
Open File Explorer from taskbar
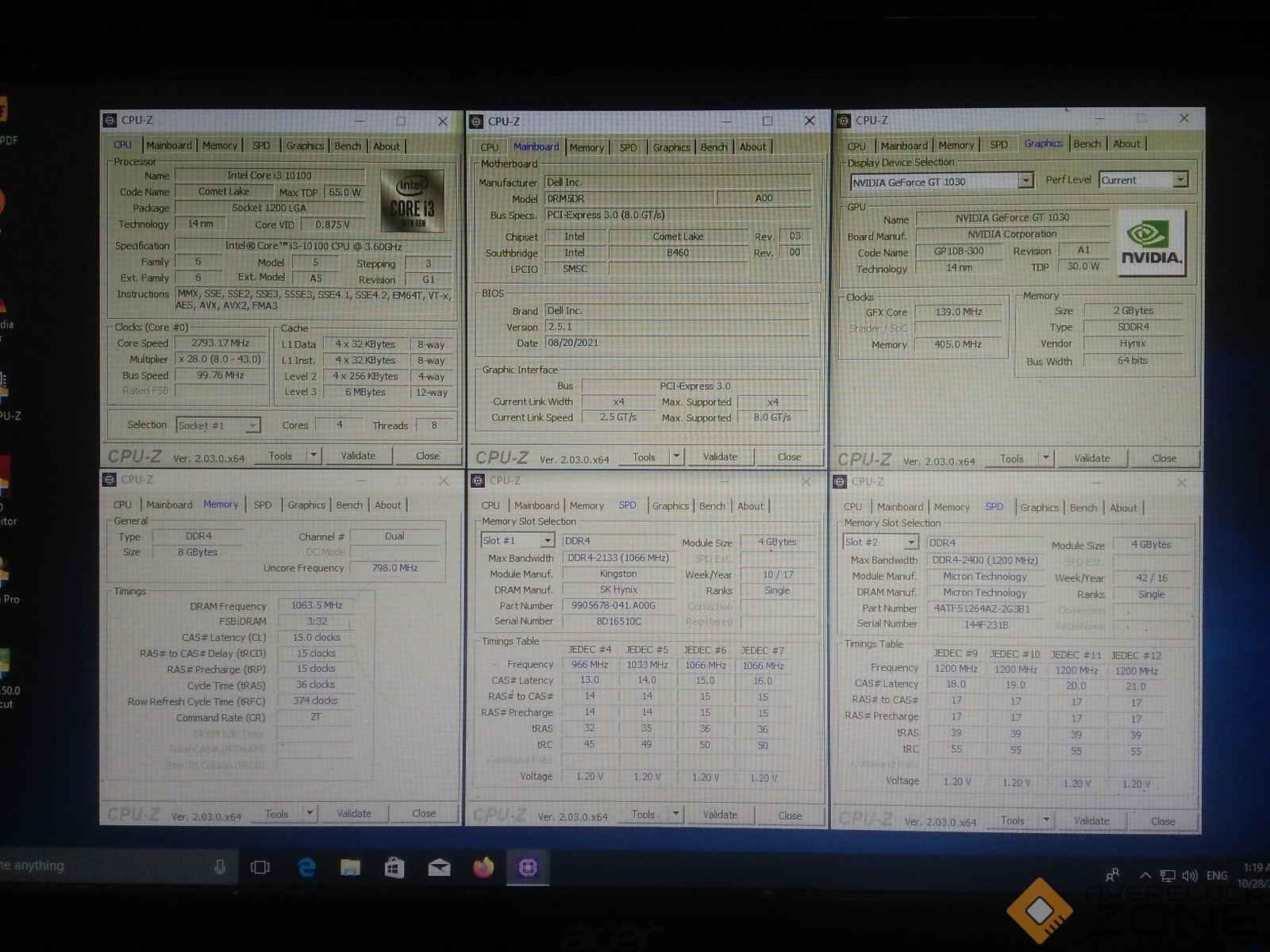[x=350, y=867]
